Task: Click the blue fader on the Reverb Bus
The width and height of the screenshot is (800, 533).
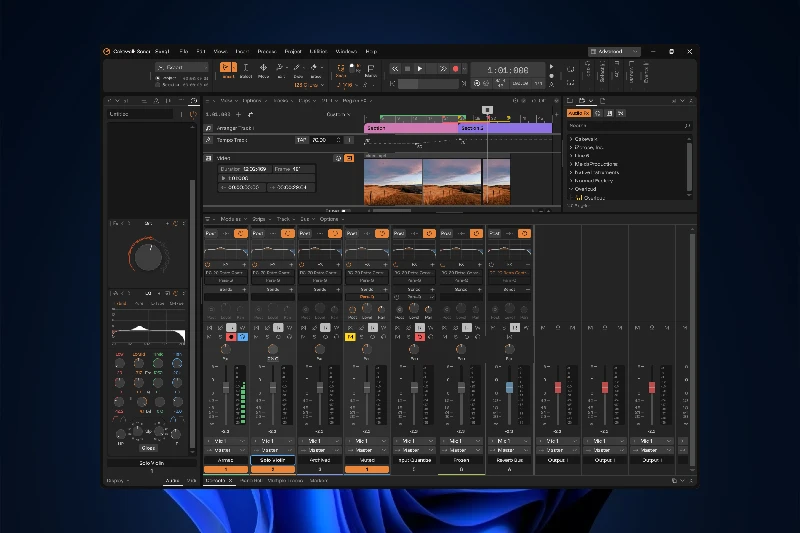Action: click(x=509, y=387)
